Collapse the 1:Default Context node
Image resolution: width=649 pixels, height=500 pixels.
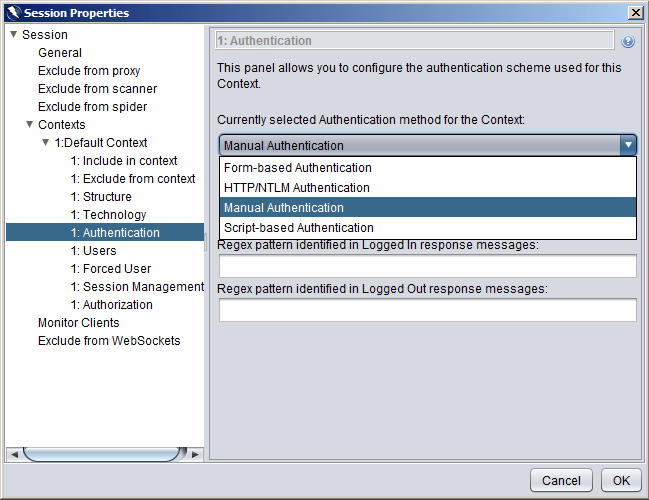coord(46,142)
